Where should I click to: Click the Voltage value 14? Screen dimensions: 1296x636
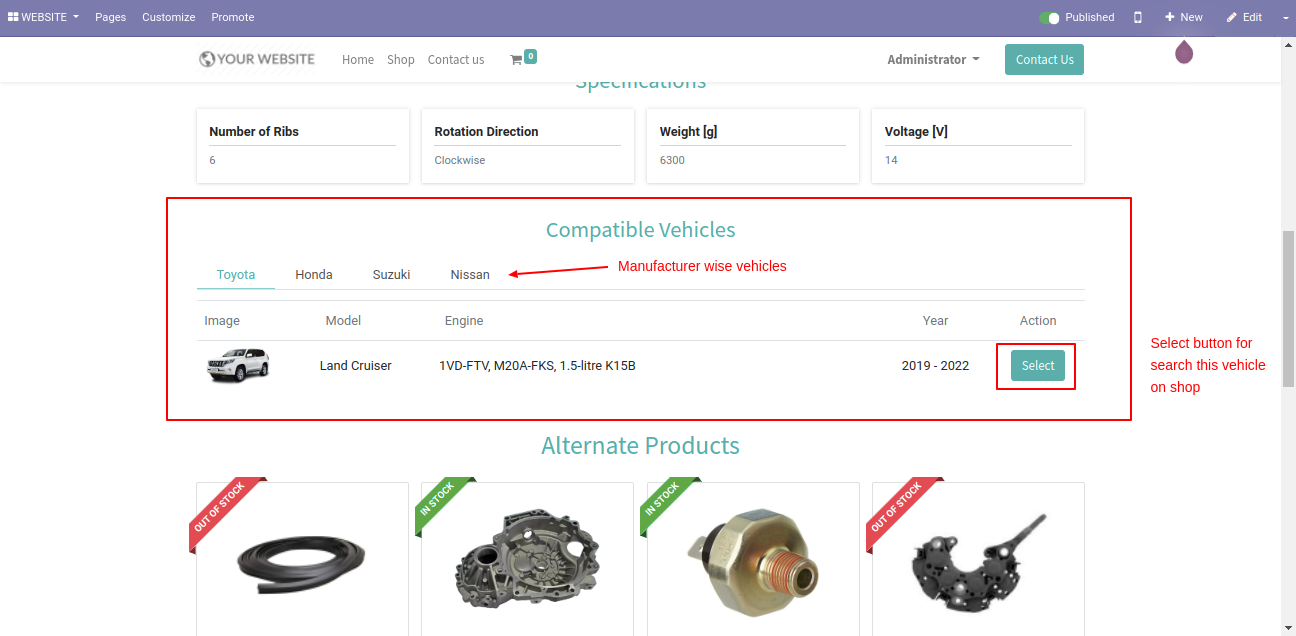[x=891, y=160]
